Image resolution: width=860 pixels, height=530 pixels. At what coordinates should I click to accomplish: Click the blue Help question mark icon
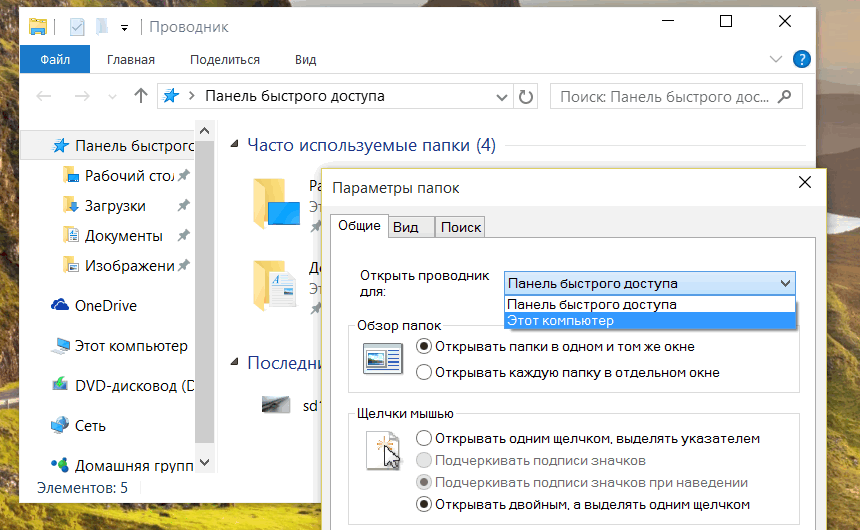[x=801, y=59]
